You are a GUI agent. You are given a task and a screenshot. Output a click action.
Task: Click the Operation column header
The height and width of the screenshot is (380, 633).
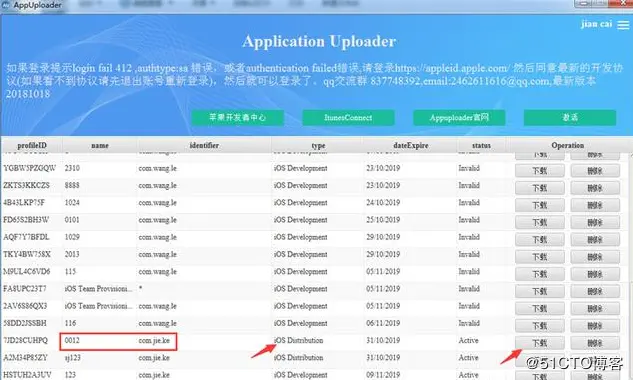point(568,145)
